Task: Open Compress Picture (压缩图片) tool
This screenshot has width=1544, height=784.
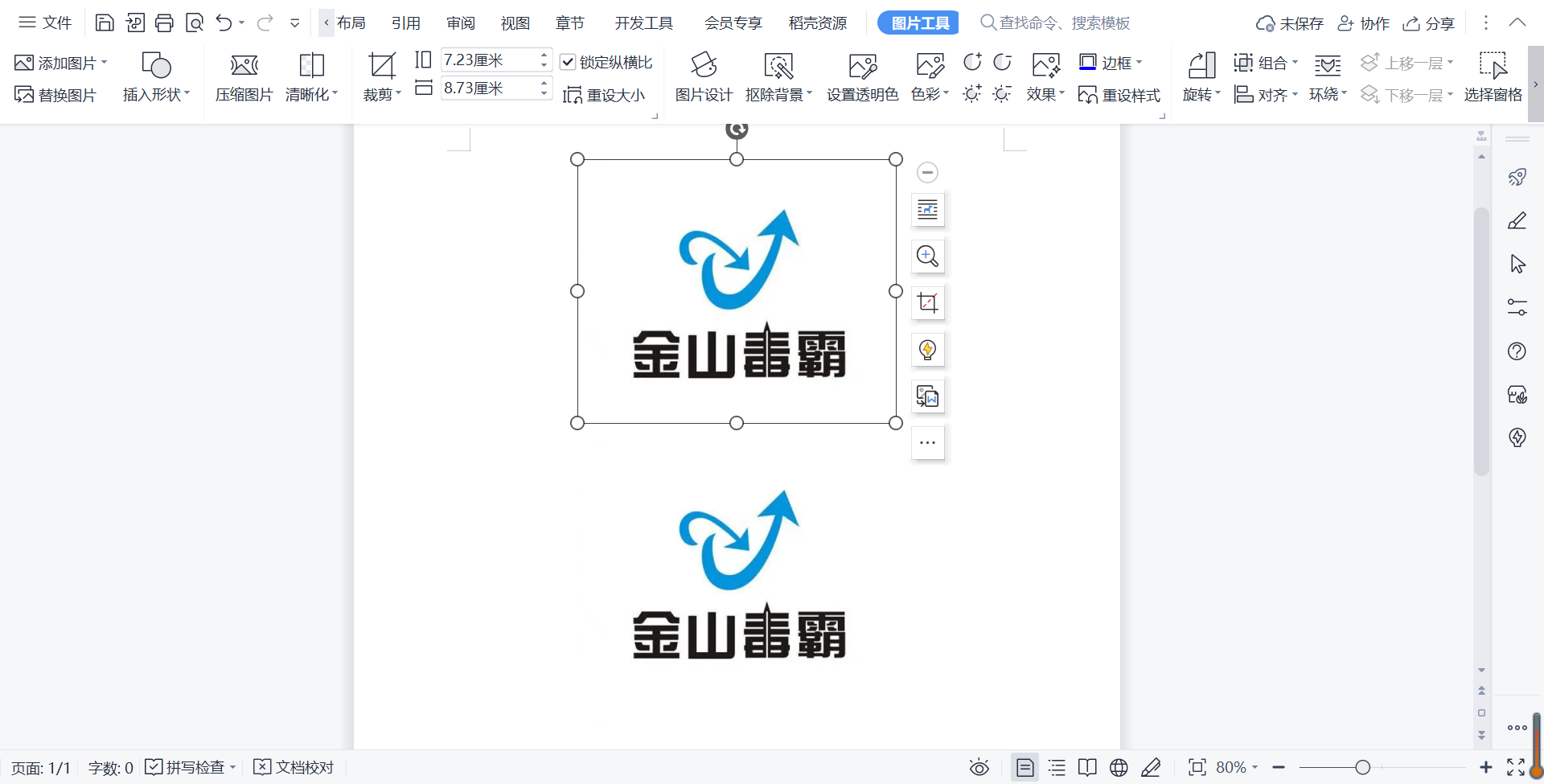Action: pyautogui.click(x=244, y=78)
